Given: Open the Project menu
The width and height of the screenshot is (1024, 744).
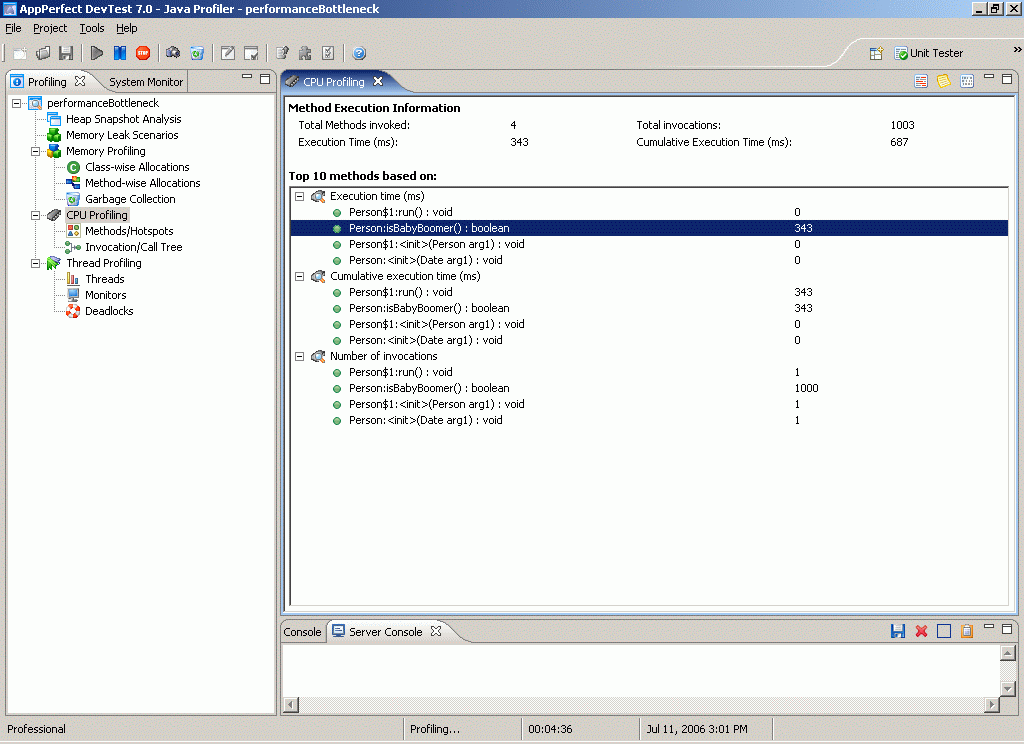Looking at the screenshot, I should pyautogui.click(x=50, y=28).
